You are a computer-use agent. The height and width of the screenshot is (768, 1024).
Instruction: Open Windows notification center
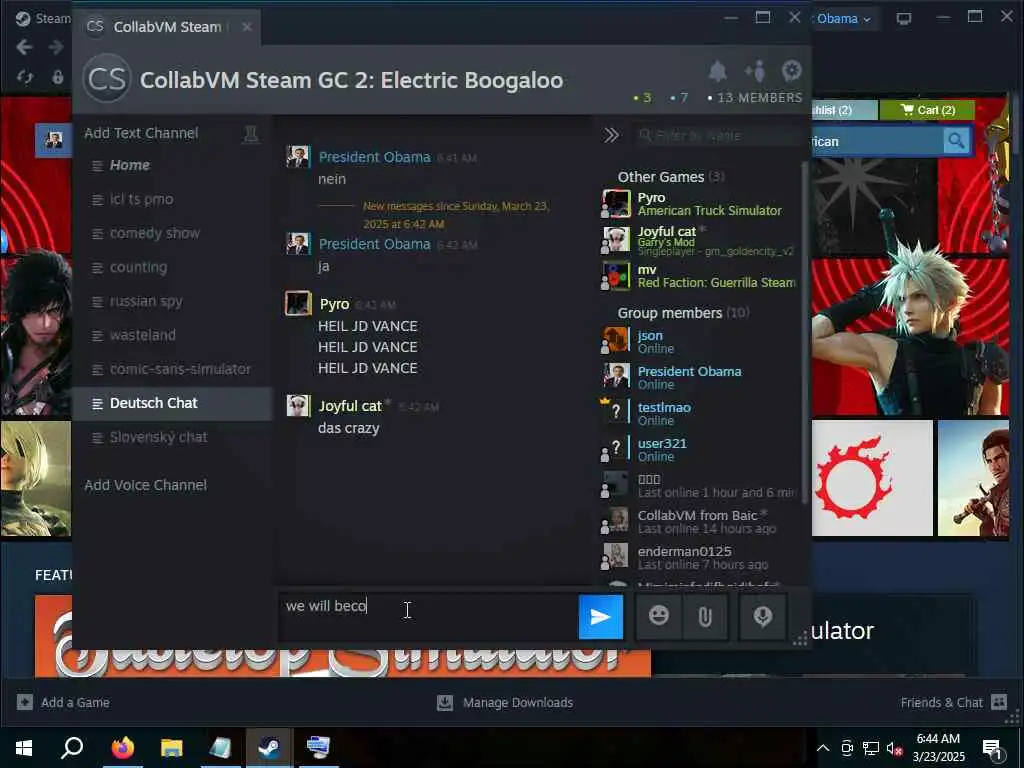(x=993, y=748)
